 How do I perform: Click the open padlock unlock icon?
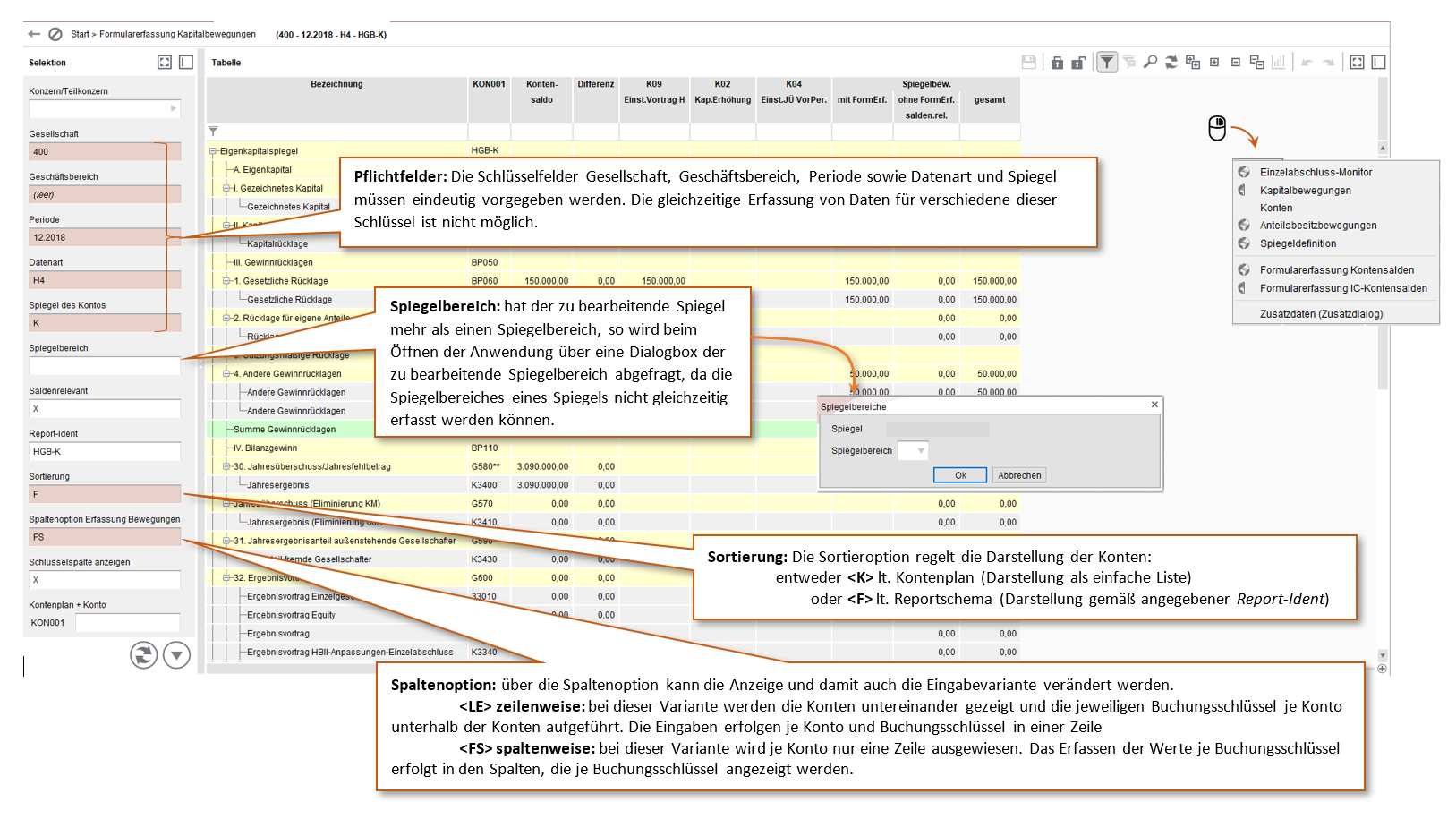[1078, 62]
